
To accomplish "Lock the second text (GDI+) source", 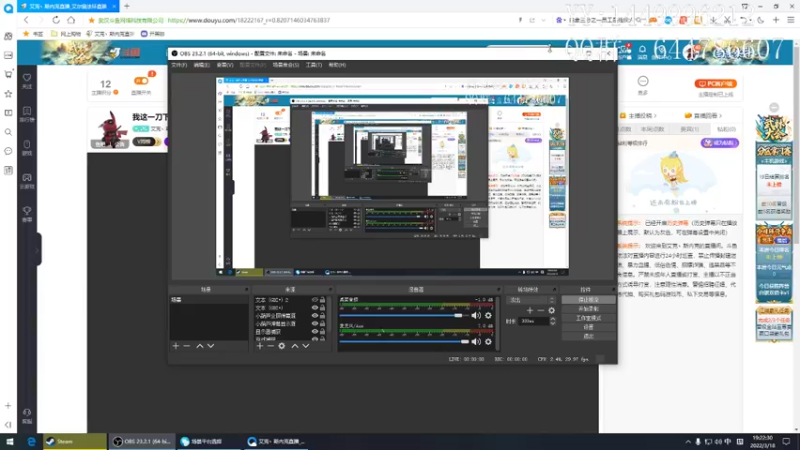I will tap(322, 308).
